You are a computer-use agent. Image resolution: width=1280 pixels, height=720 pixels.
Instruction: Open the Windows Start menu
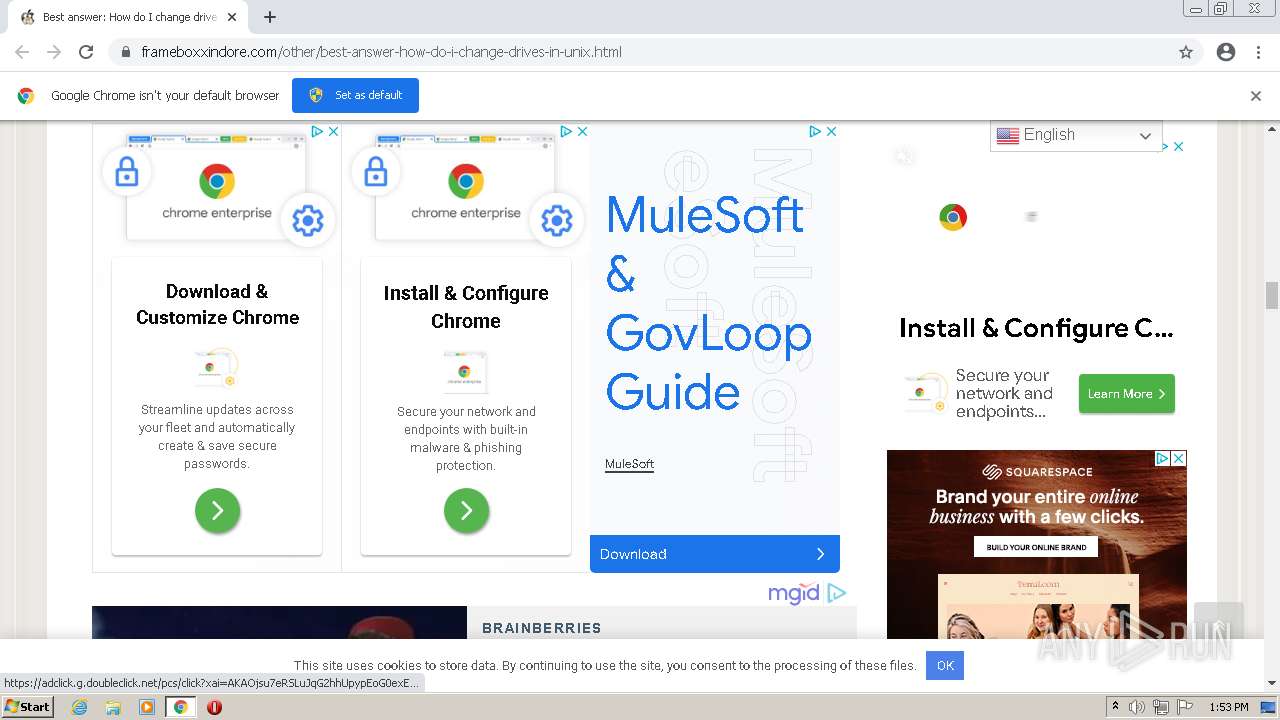pyautogui.click(x=28, y=706)
